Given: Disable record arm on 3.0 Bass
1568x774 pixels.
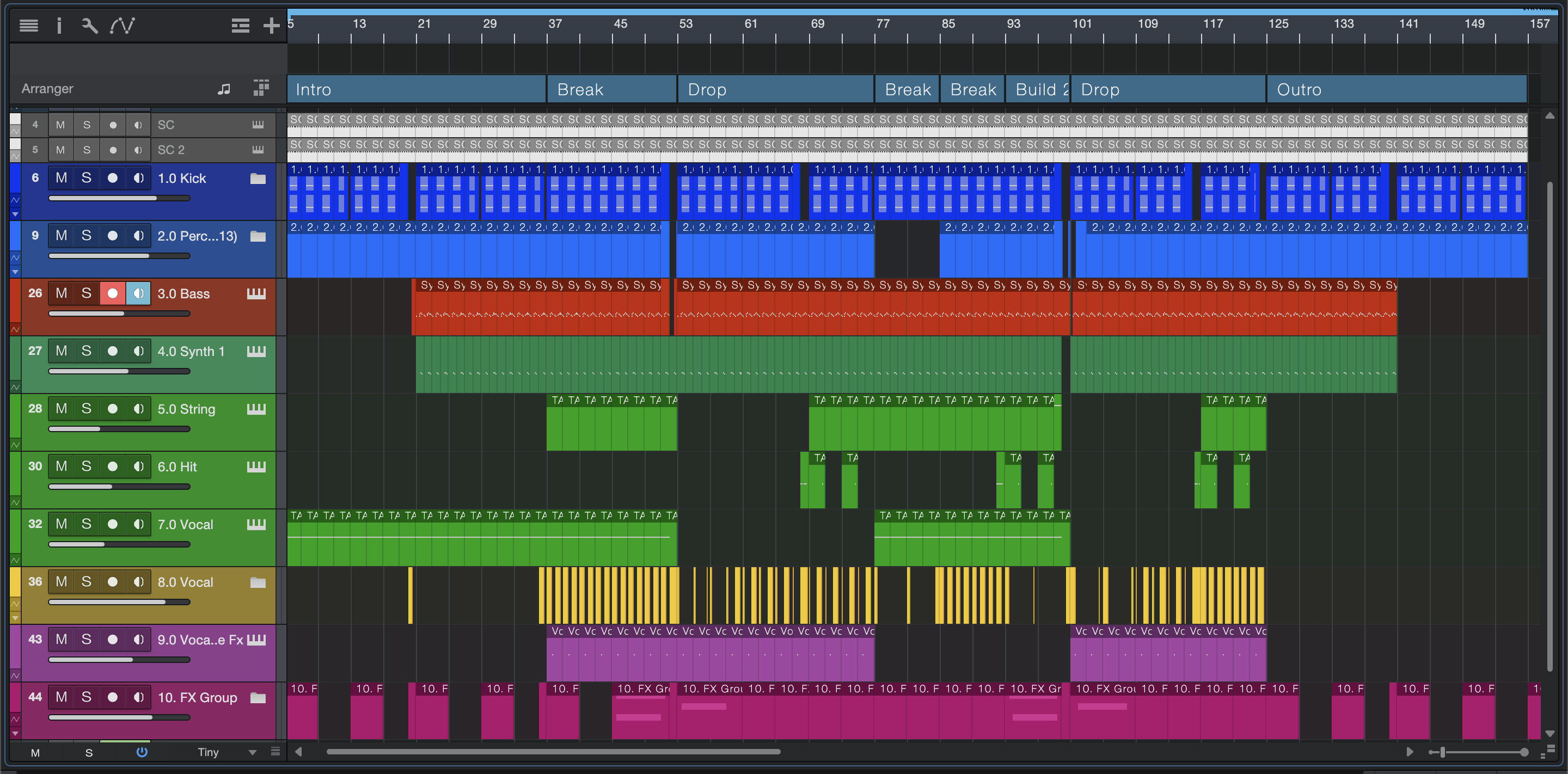Looking at the screenshot, I should [113, 293].
